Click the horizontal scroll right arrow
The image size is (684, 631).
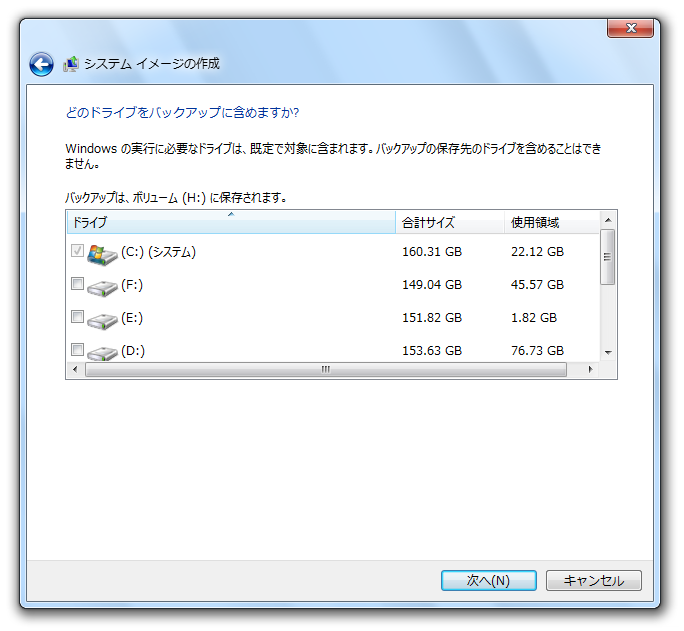click(x=590, y=369)
